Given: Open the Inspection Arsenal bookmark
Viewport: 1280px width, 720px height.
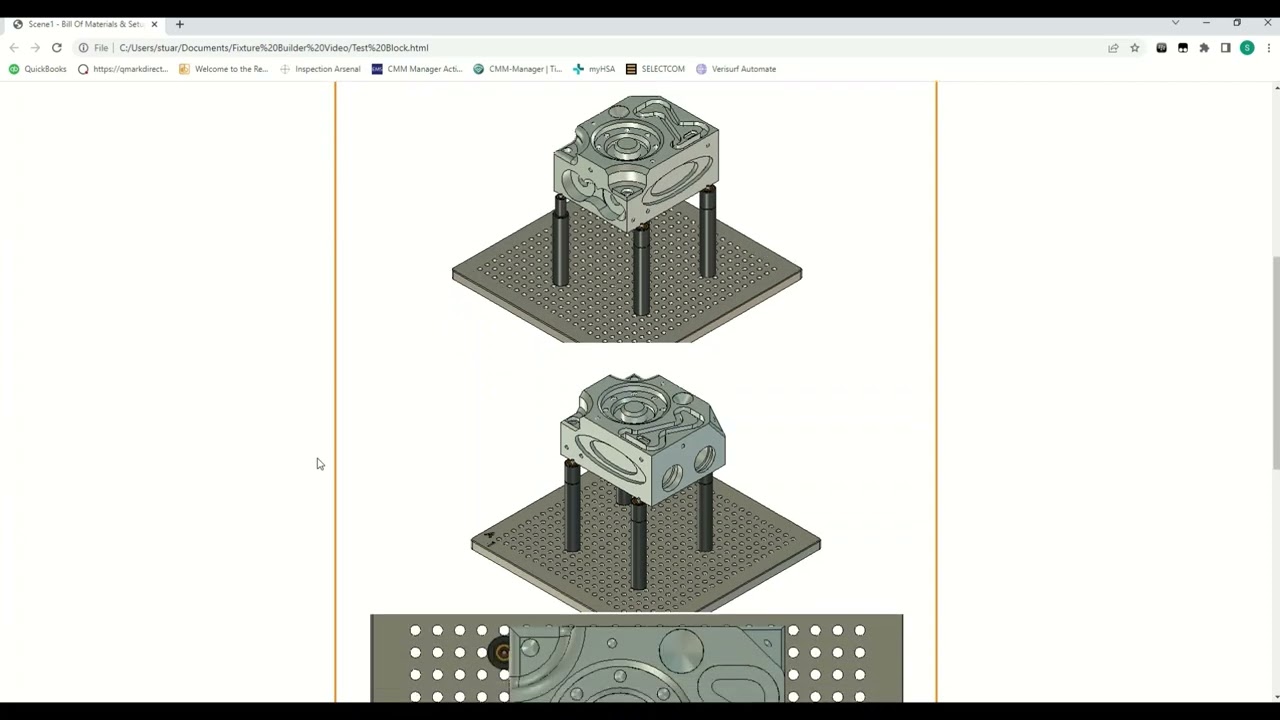Looking at the screenshot, I should 320,69.
